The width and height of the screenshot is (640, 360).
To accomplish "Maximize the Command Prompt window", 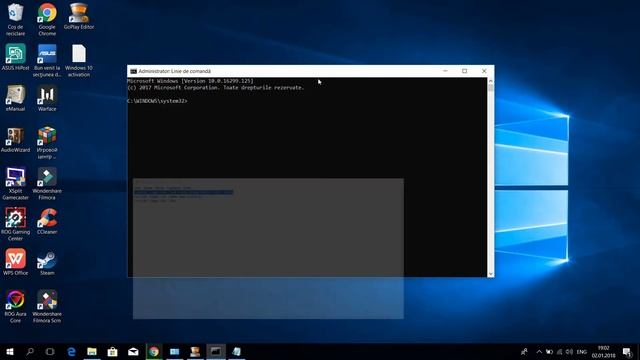I will (x=464, y=71).
